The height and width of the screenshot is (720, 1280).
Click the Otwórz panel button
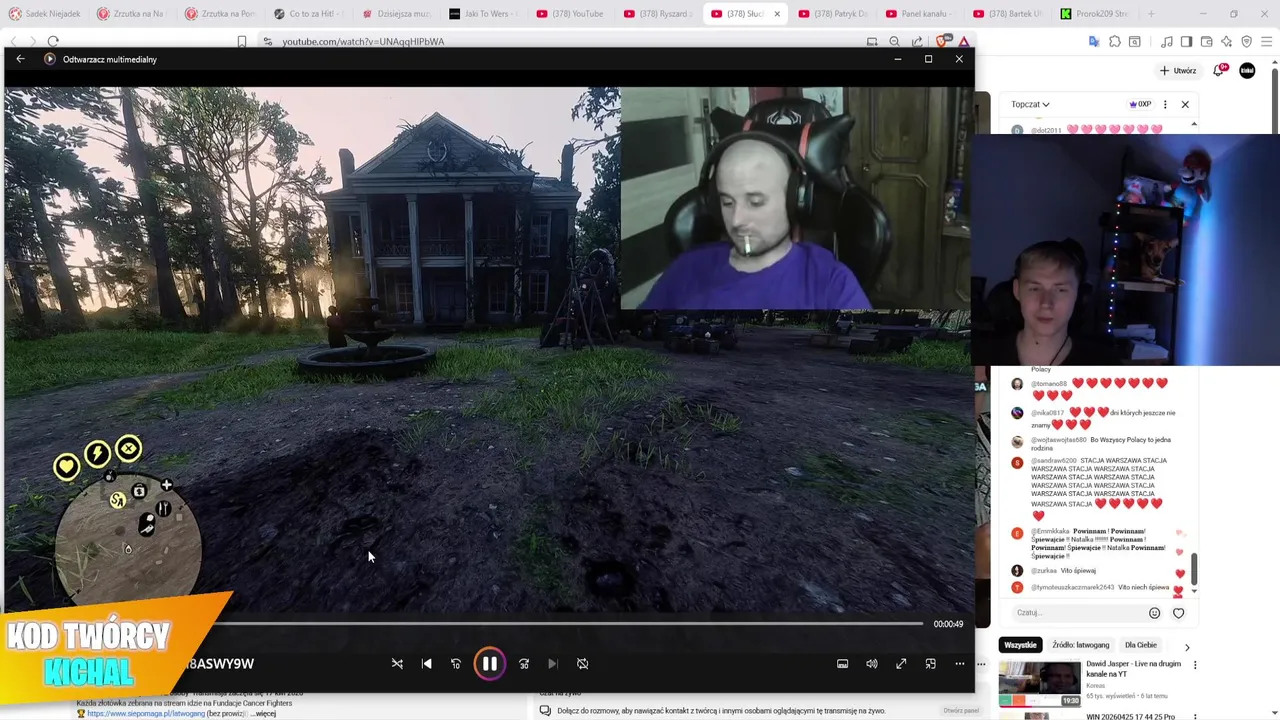(961, 711)
